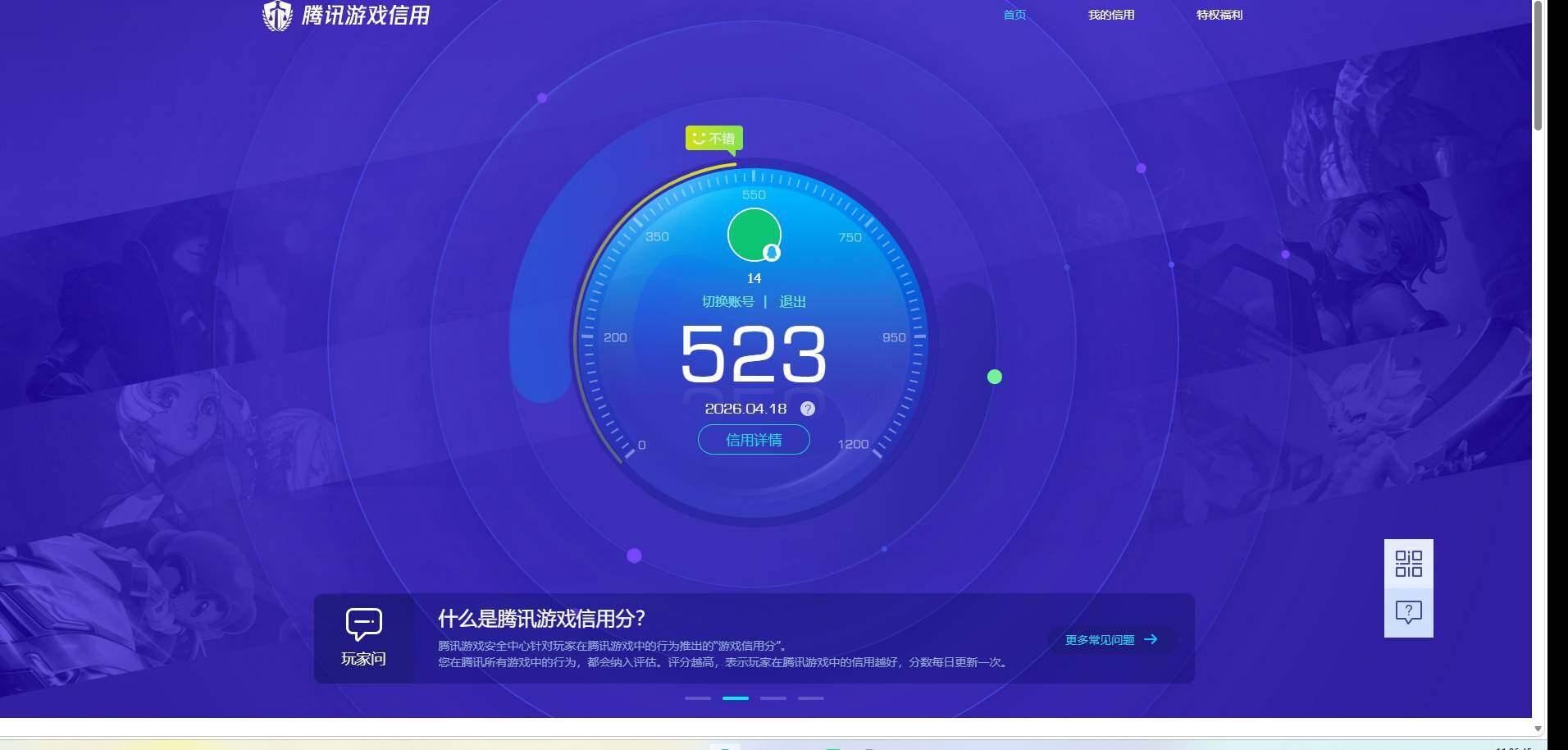Click 切换账号 to change accounts
Image resolution: width=1568 pixels, height=750 pixels.
[x=728, y=301]
